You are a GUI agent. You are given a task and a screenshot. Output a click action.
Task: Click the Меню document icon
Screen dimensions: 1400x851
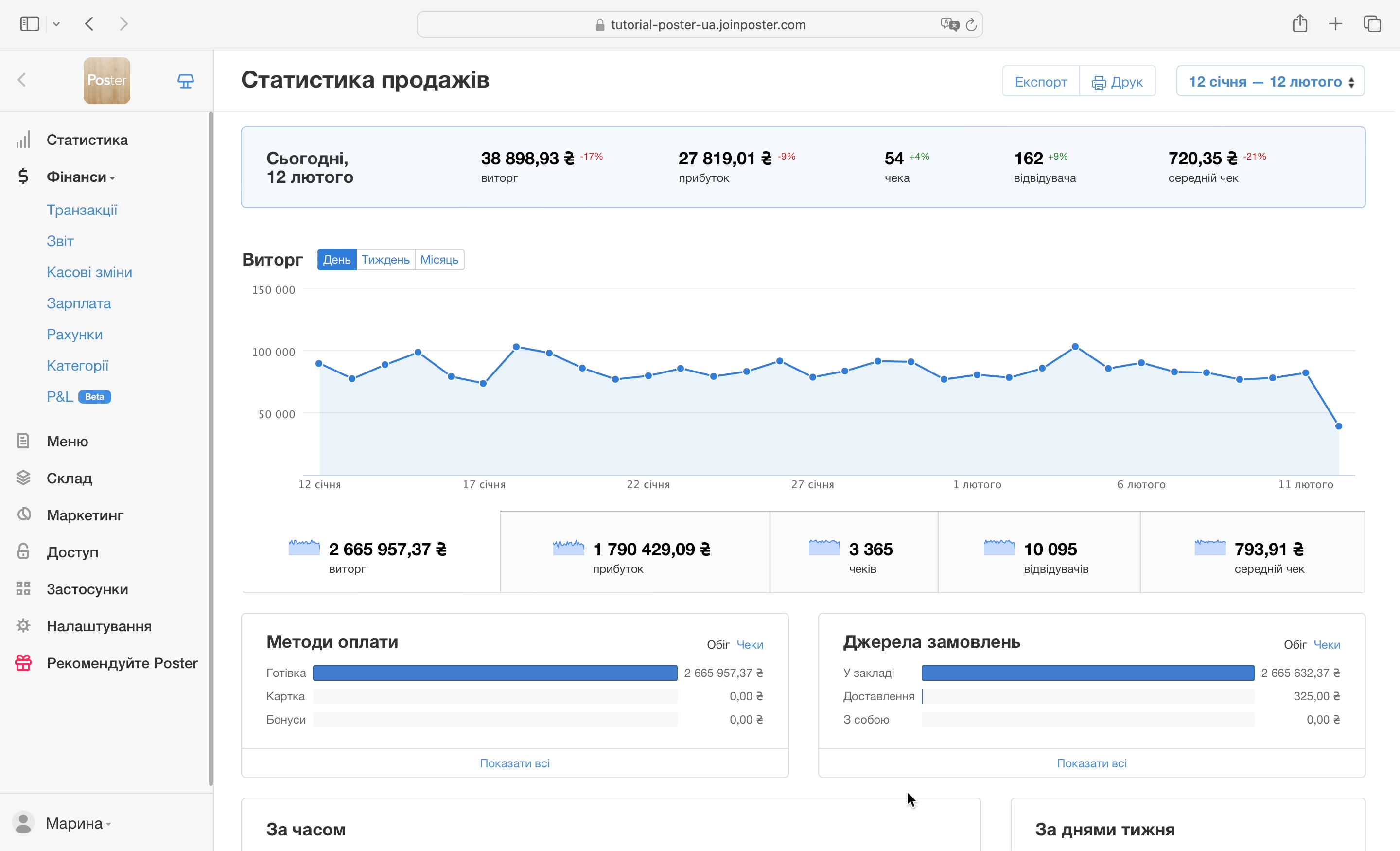pyautogui.click(x=23, y=441)
